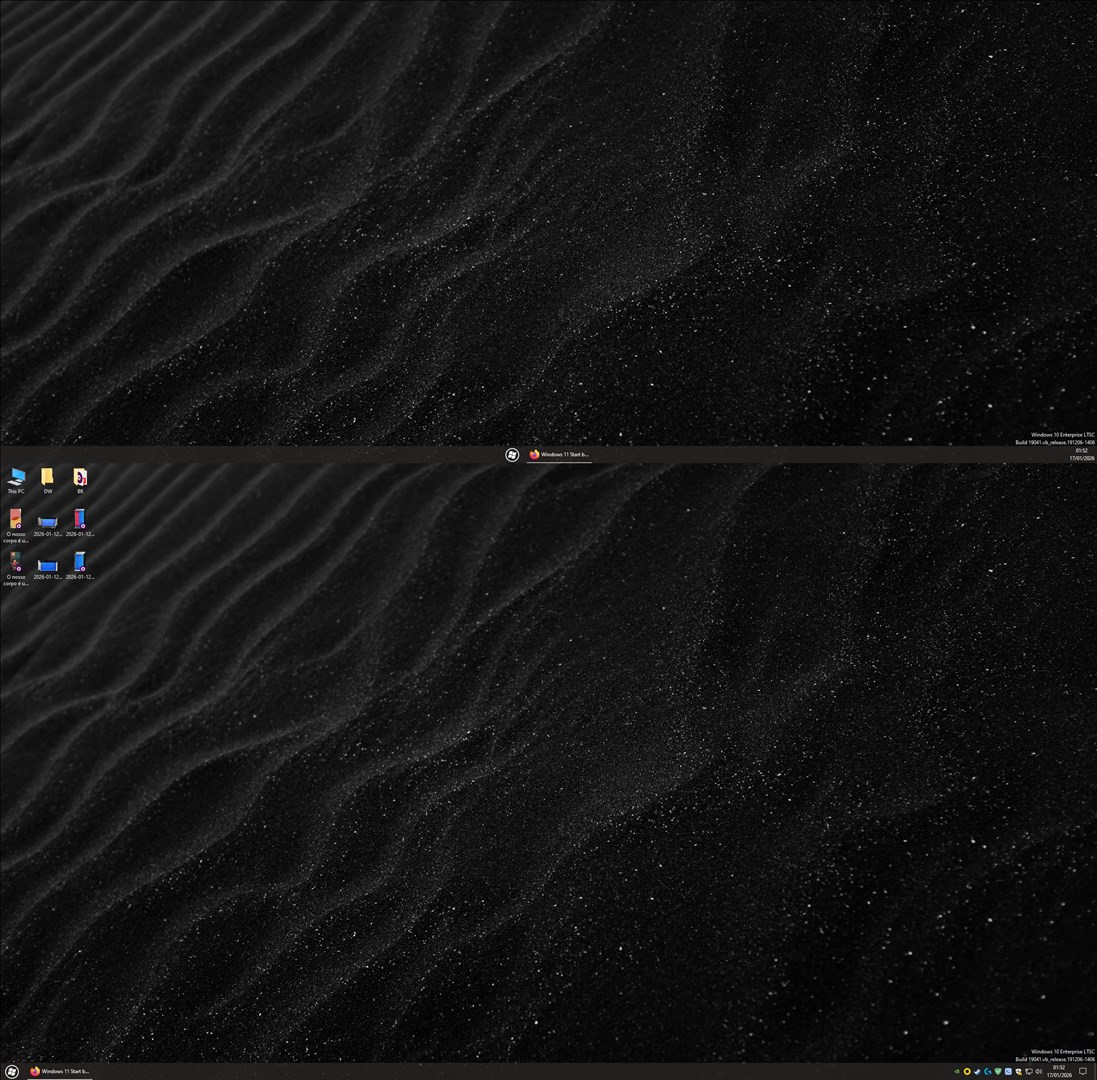Open the clock and date flyout in the tray
Screen dimensions: 1097x1080
(1059, 1071)
